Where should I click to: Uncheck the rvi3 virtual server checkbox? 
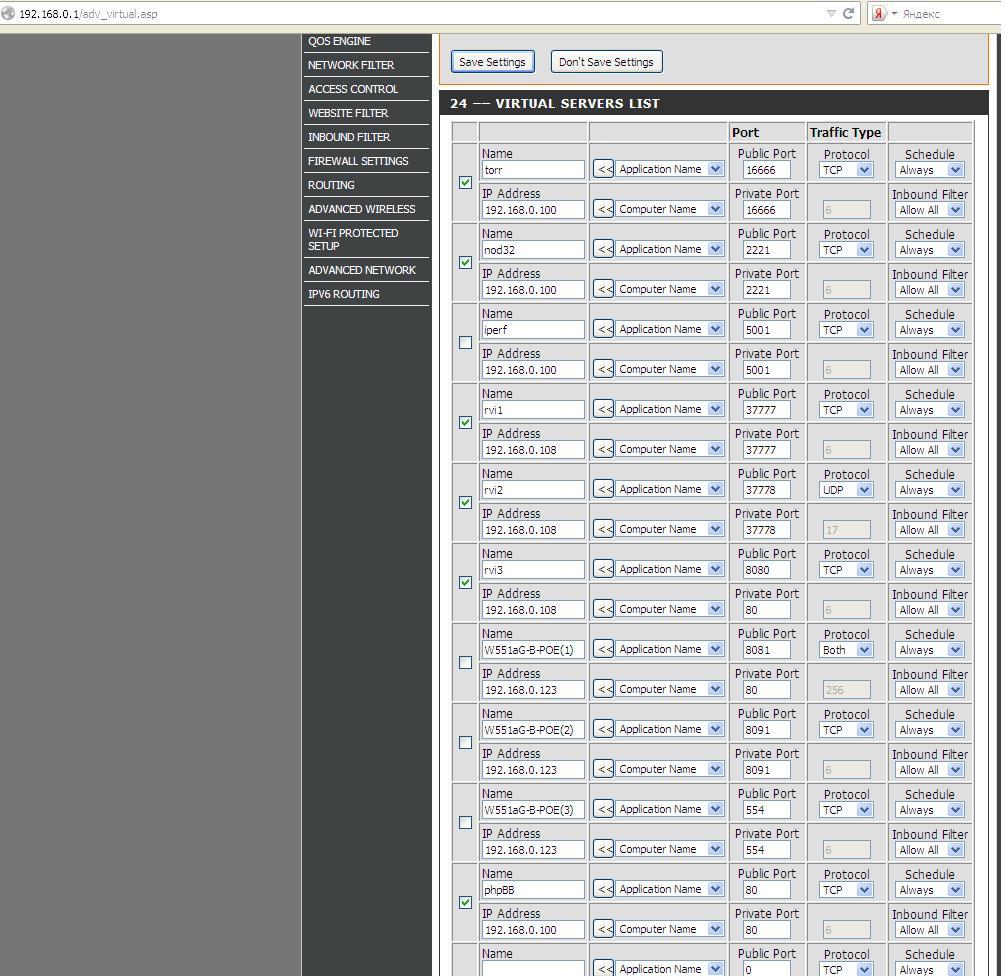(466, 583)
